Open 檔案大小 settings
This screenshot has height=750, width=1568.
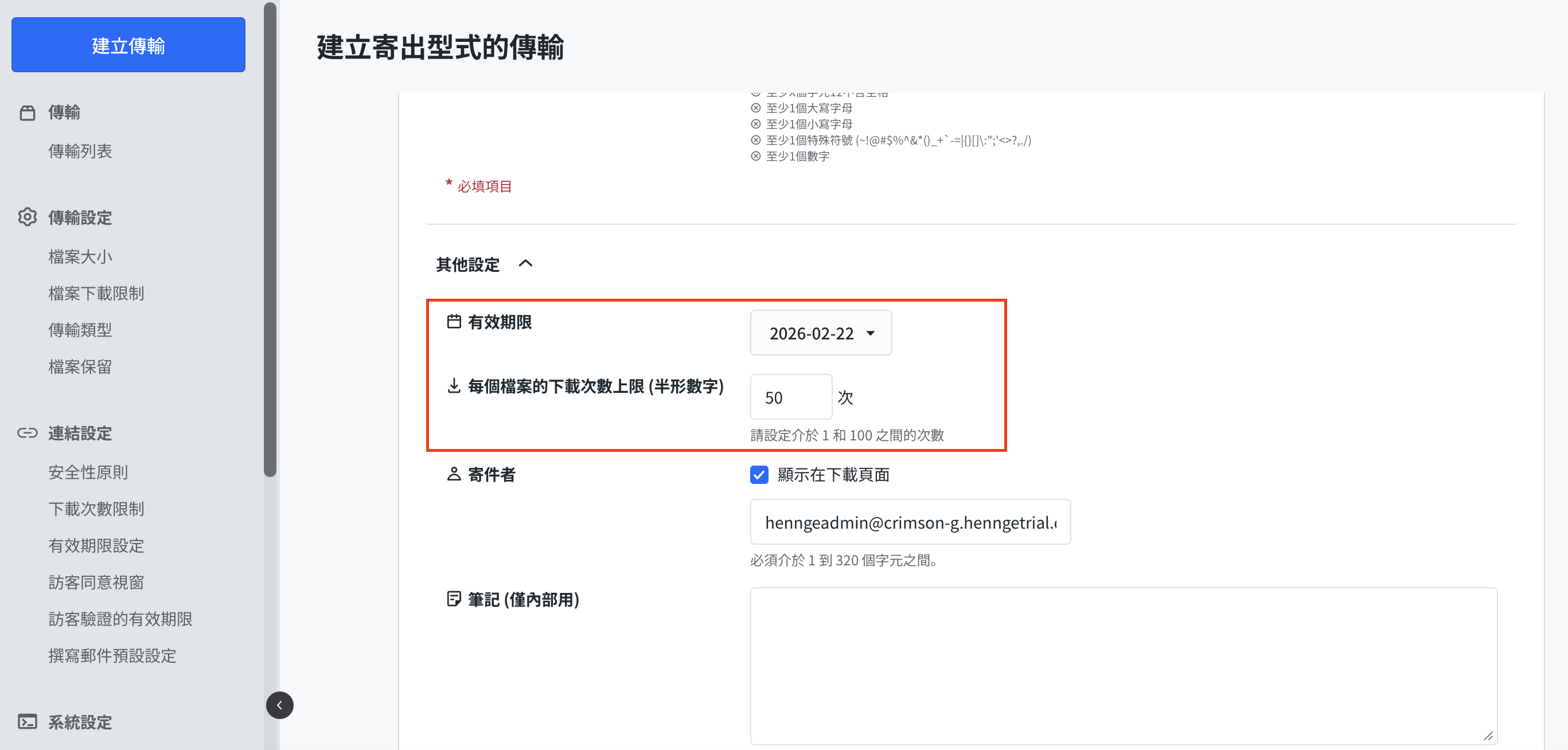tap(80, 256)
